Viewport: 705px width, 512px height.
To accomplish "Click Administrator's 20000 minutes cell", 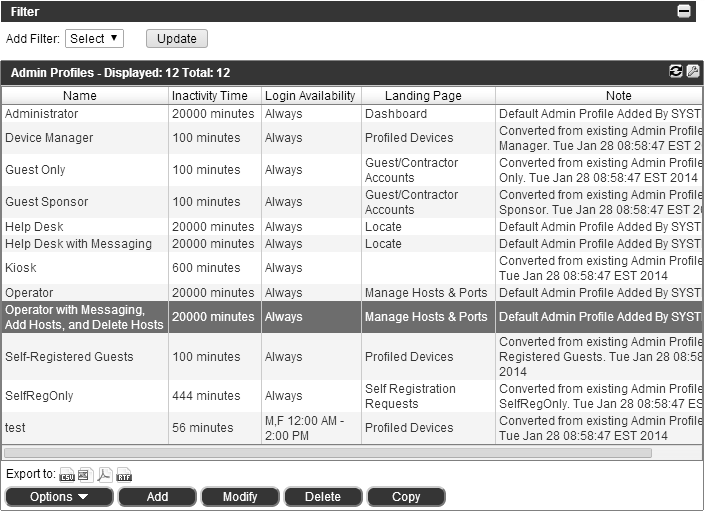I will coord(213,114).
